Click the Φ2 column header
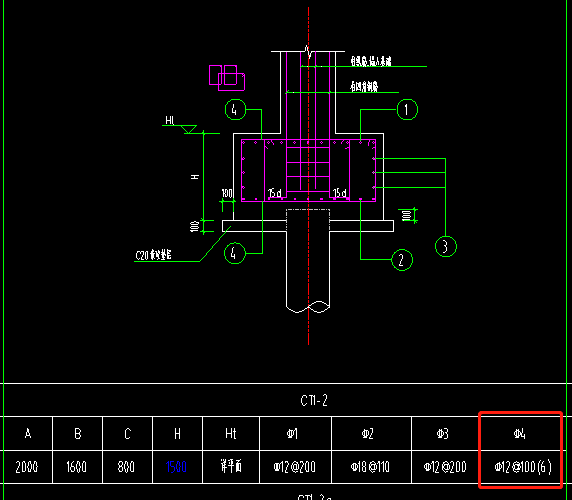This screenshot has width=572, height=500. 368,433
